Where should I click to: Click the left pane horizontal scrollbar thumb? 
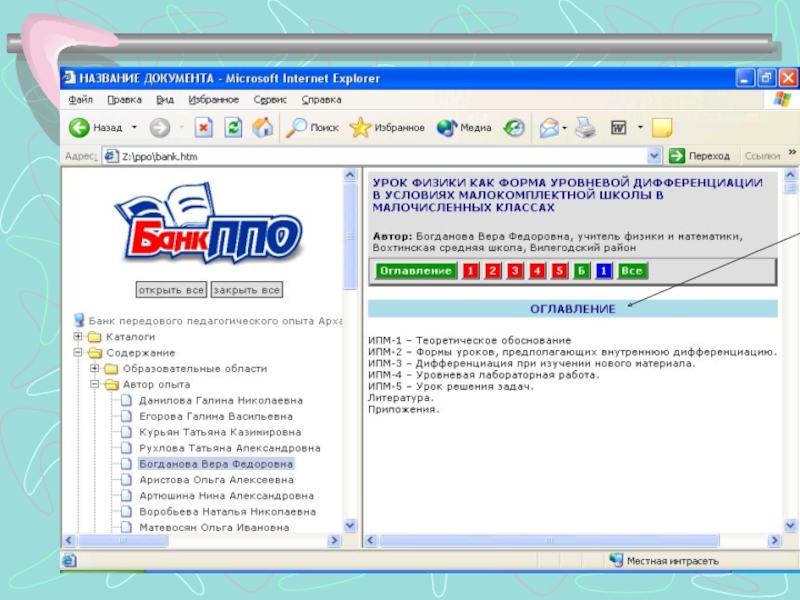tap(122, 540)
